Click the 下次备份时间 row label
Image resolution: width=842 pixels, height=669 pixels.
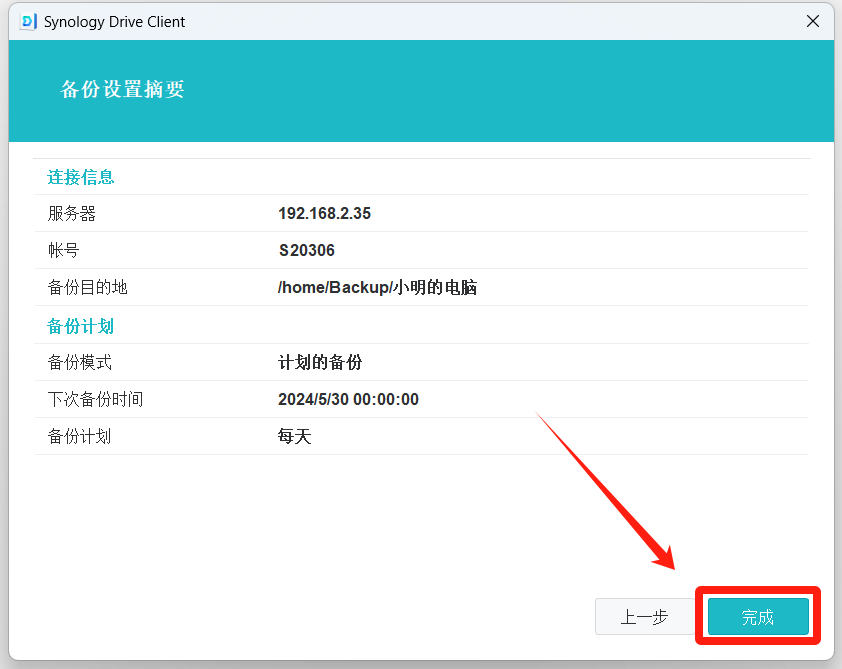click(95, 399)
